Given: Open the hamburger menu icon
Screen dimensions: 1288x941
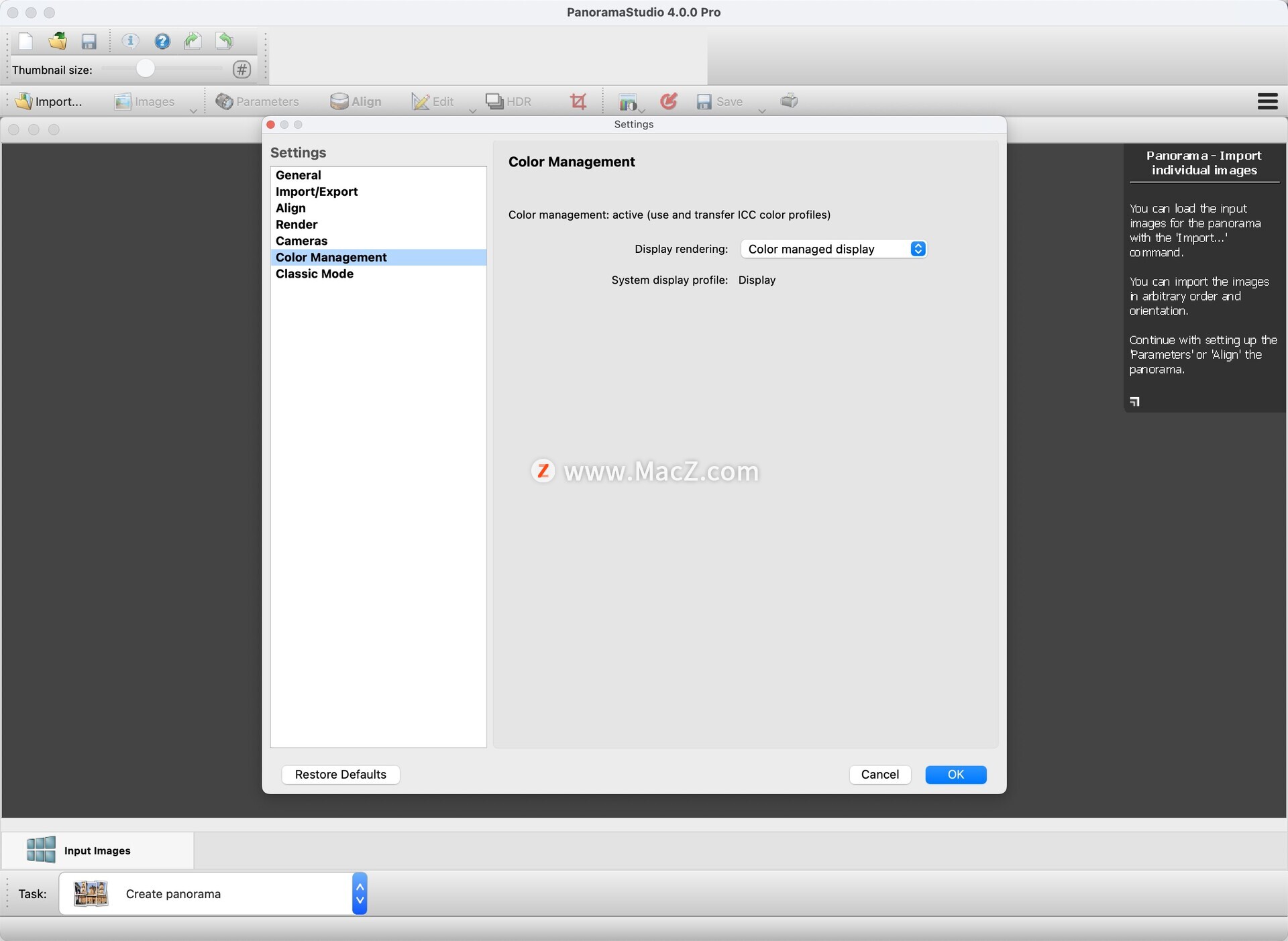Looking at the screenshot, I should (1267, 101).
